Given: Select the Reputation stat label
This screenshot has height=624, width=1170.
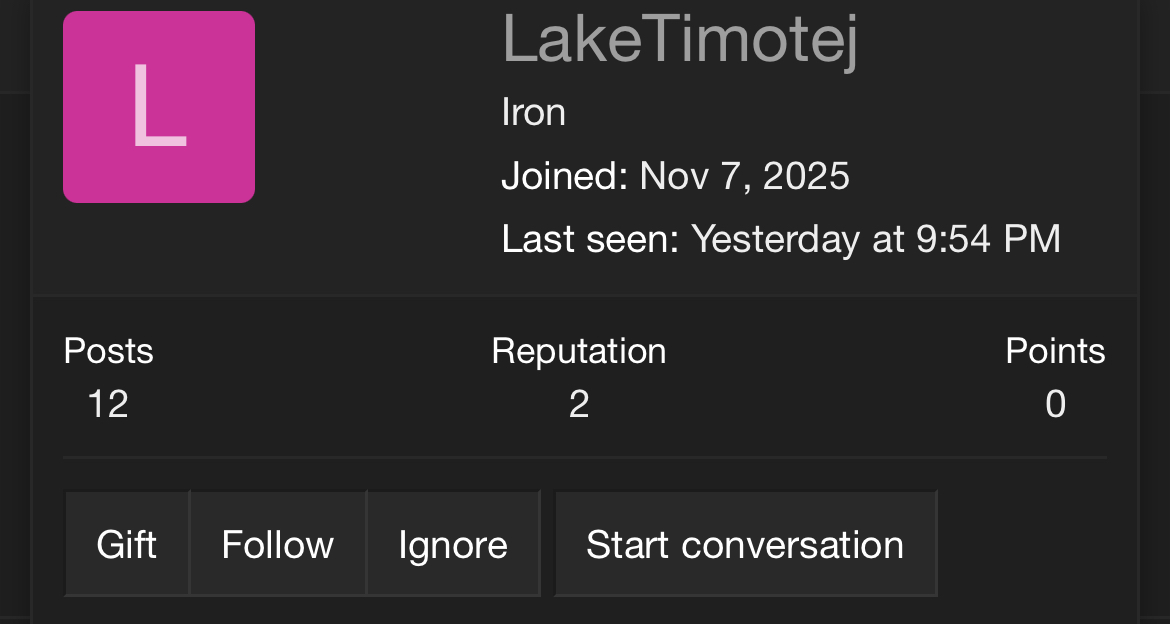Looking at the screenshot, I should click(x=579, y=351).
